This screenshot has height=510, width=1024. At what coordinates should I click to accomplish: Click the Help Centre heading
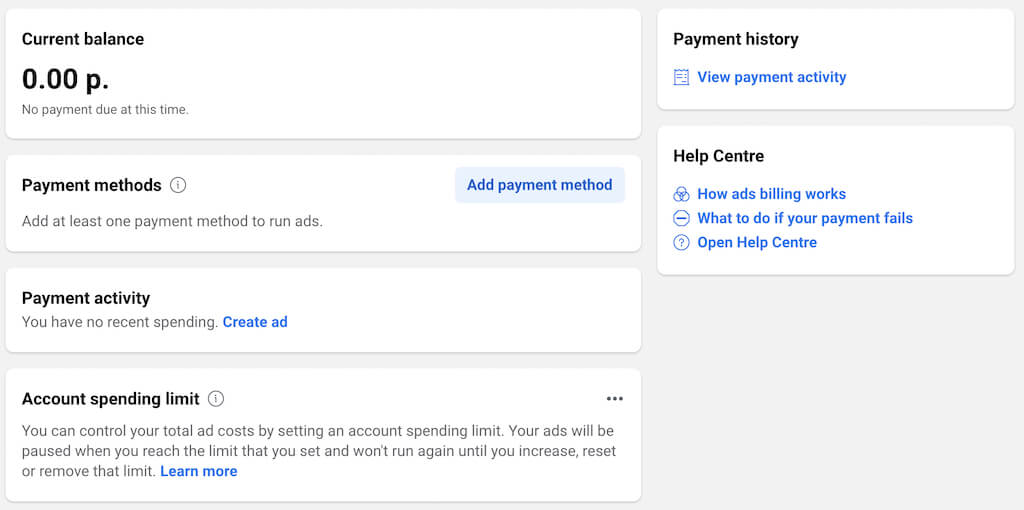coord(719,156)
